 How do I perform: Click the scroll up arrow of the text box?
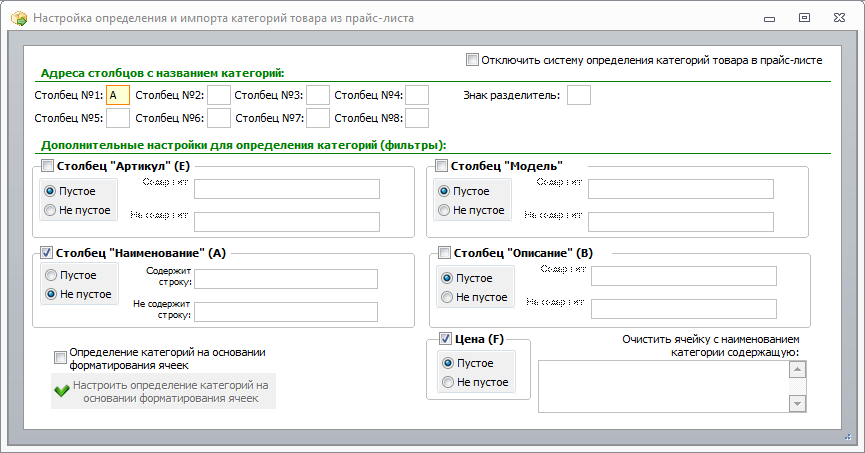pyautogui.click(x=798, y=369)
